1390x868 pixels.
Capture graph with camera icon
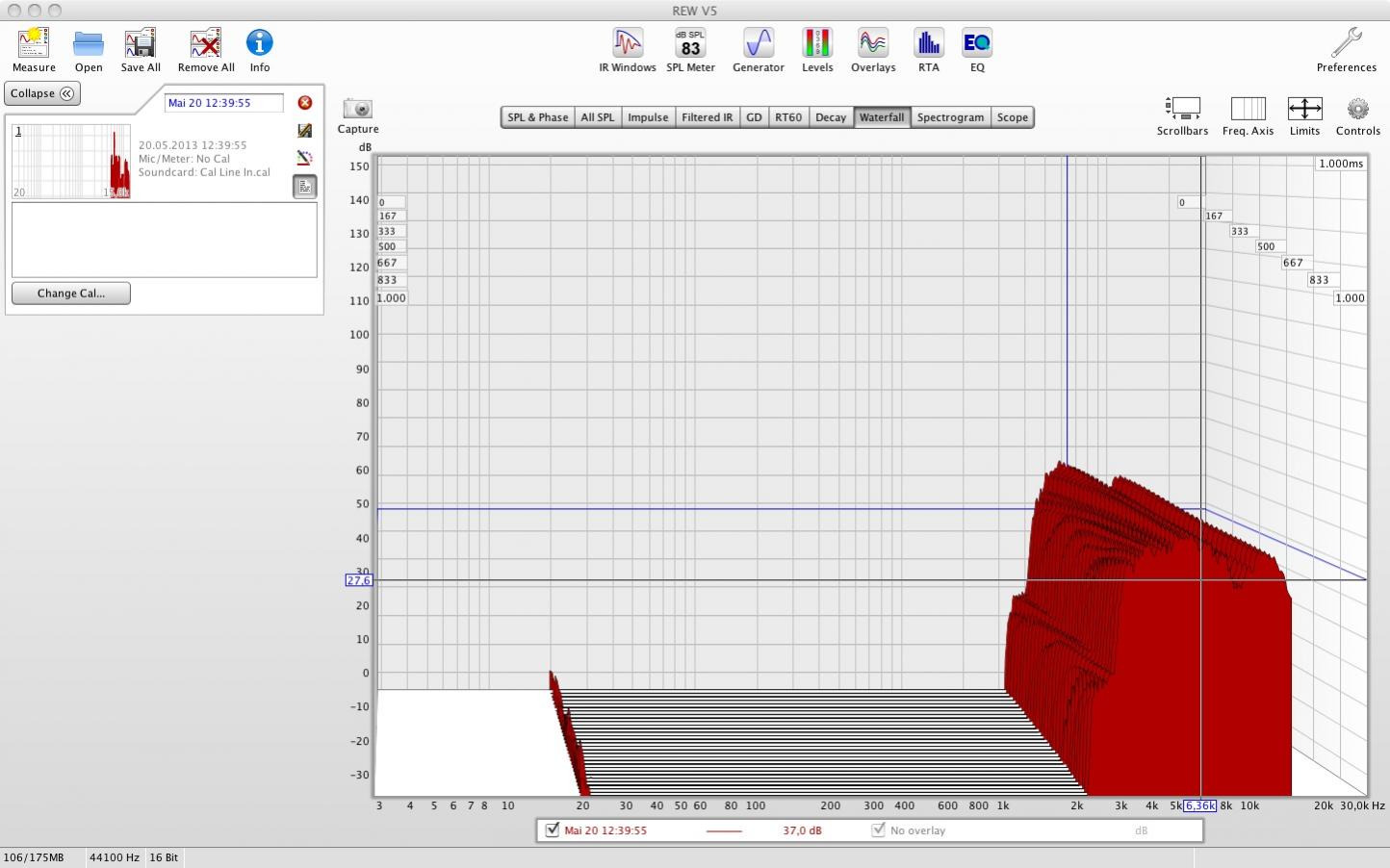[x=357, y=110]
